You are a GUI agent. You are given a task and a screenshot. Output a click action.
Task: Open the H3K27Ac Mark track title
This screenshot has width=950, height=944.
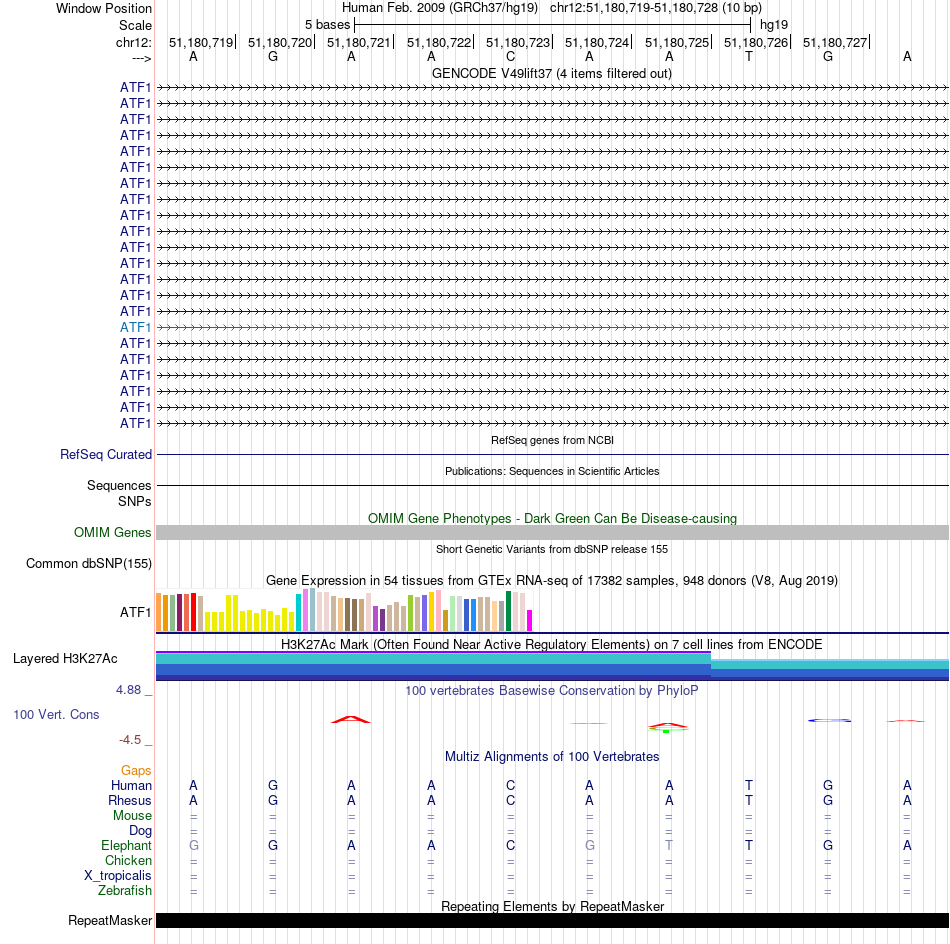point(552,645)
